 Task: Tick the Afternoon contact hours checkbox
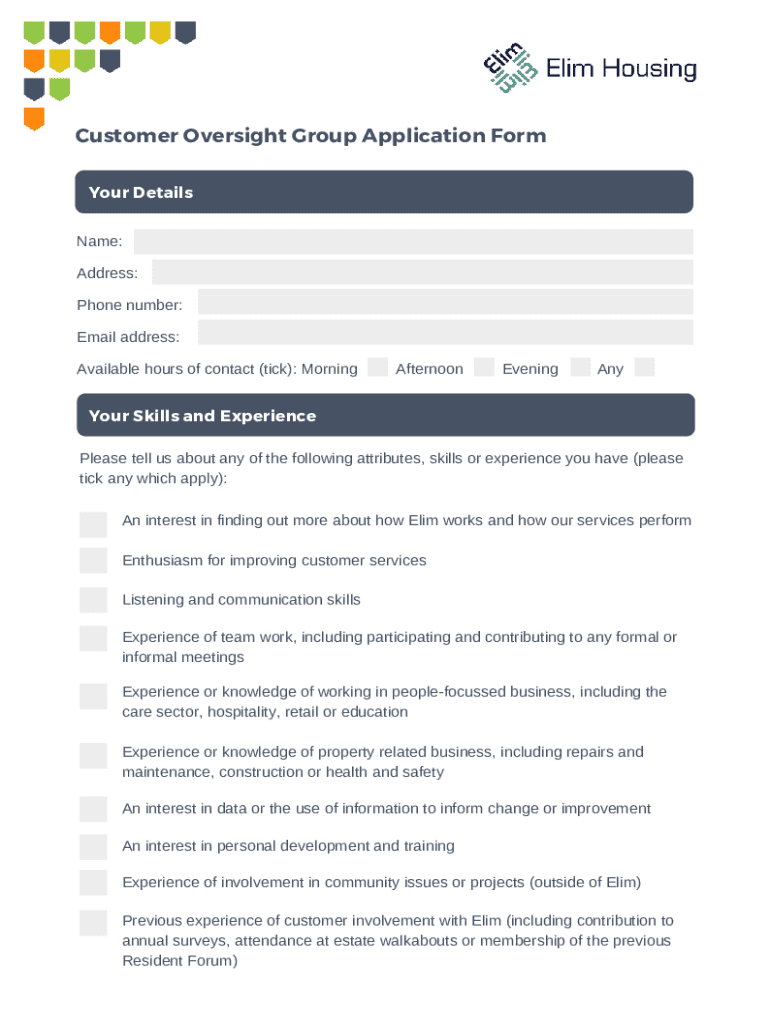[x=484, y=367]
